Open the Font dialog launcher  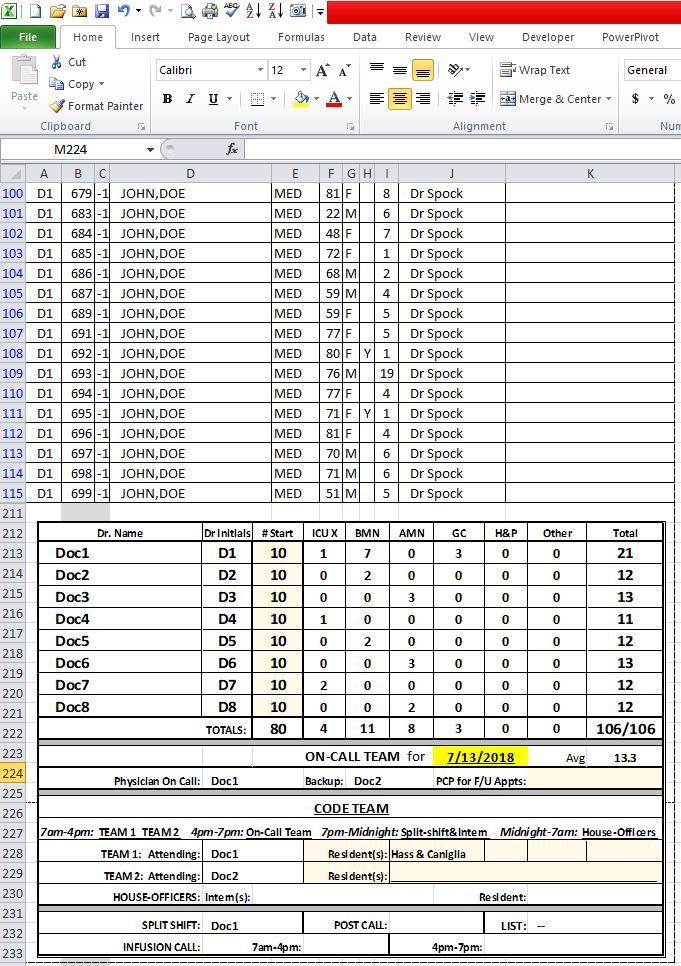(x=350, y=126)
